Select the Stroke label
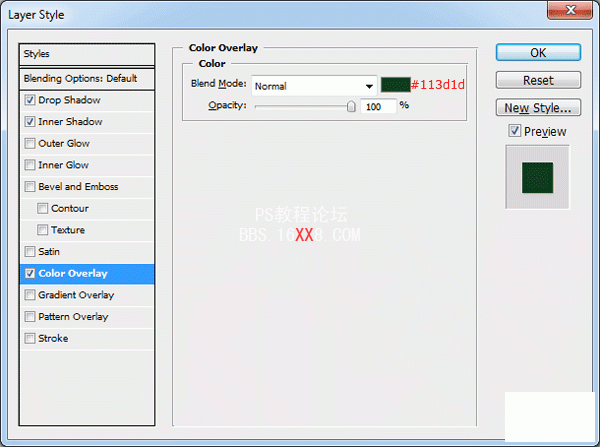The width and height of the screenshot is (600, 447). pos(53,339)
